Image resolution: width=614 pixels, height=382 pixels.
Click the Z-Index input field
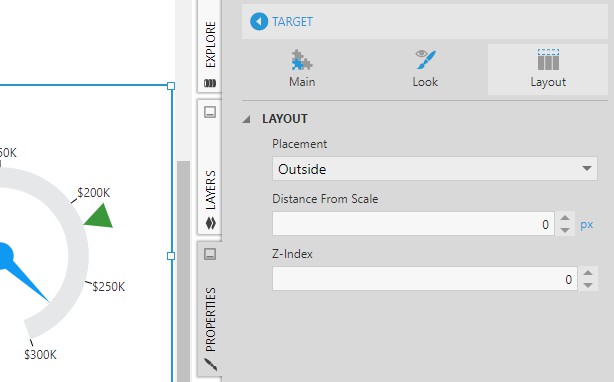click(424, 279)
